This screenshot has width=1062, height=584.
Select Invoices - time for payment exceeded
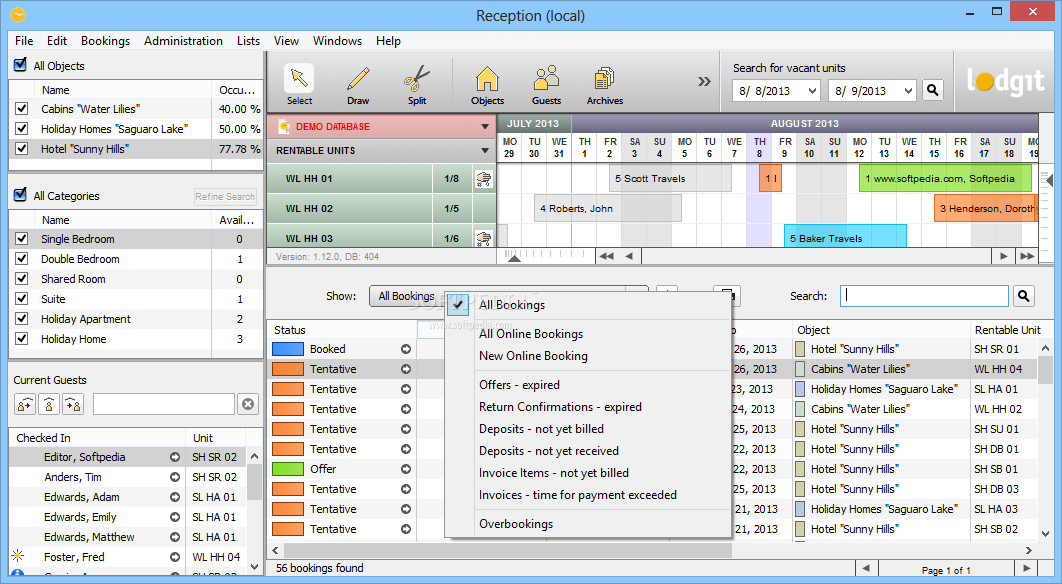[578, 495]
